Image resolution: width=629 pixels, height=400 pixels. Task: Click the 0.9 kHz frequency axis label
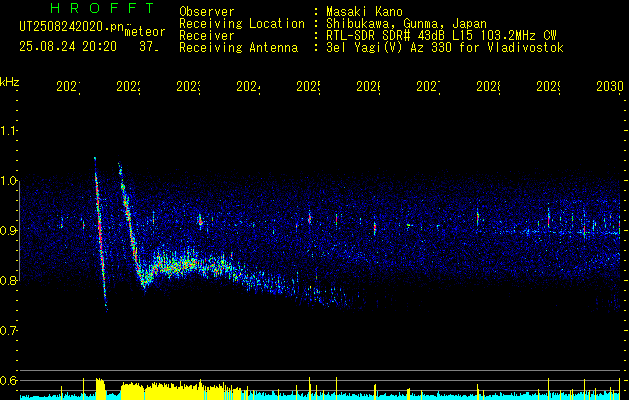coord(9,230)
